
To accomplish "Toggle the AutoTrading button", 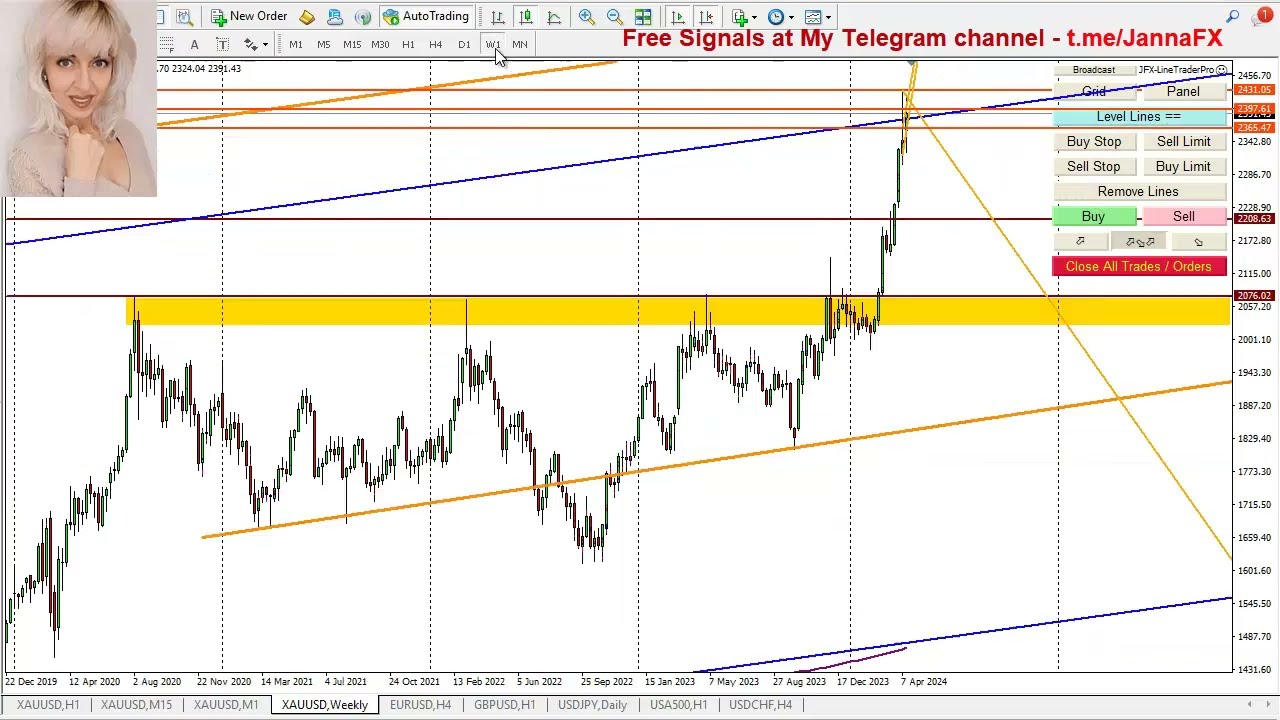I will tap(426, 16).
